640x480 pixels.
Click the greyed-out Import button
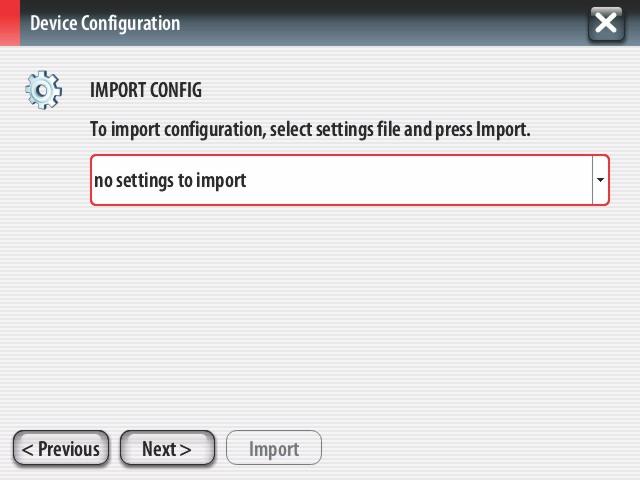[x=274, y=448]
